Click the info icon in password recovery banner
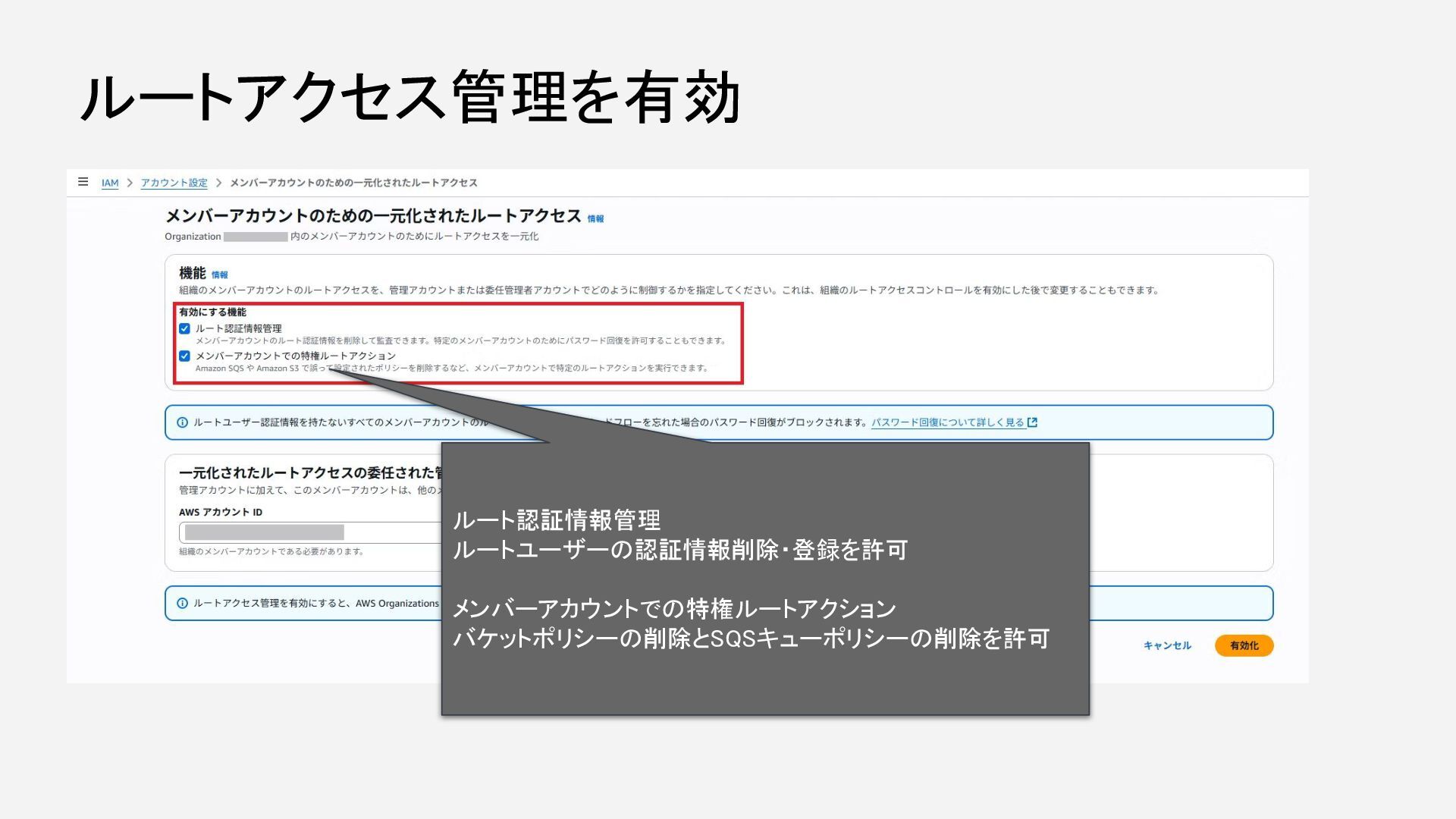The image size is (1456, 819). tap(182, 422)
